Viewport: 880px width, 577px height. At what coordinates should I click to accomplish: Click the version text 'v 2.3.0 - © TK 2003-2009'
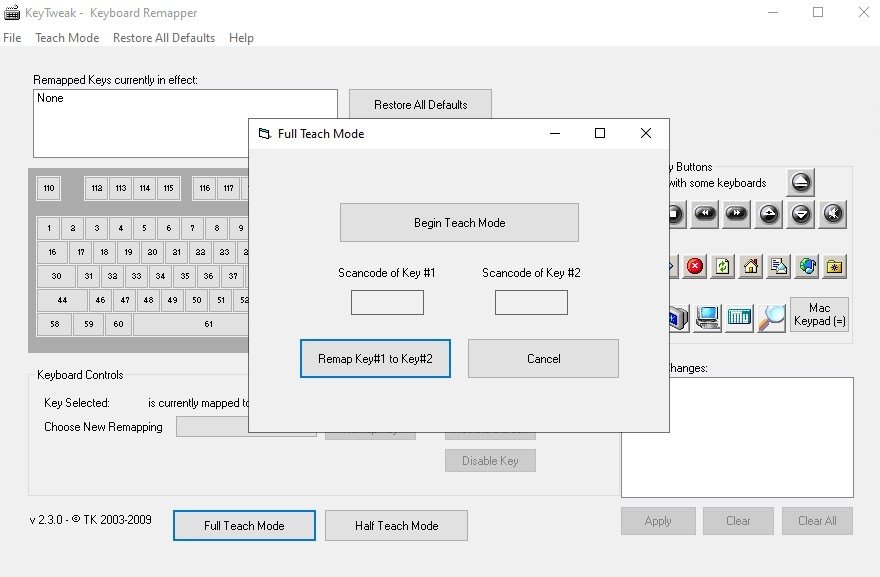point(90,520)
